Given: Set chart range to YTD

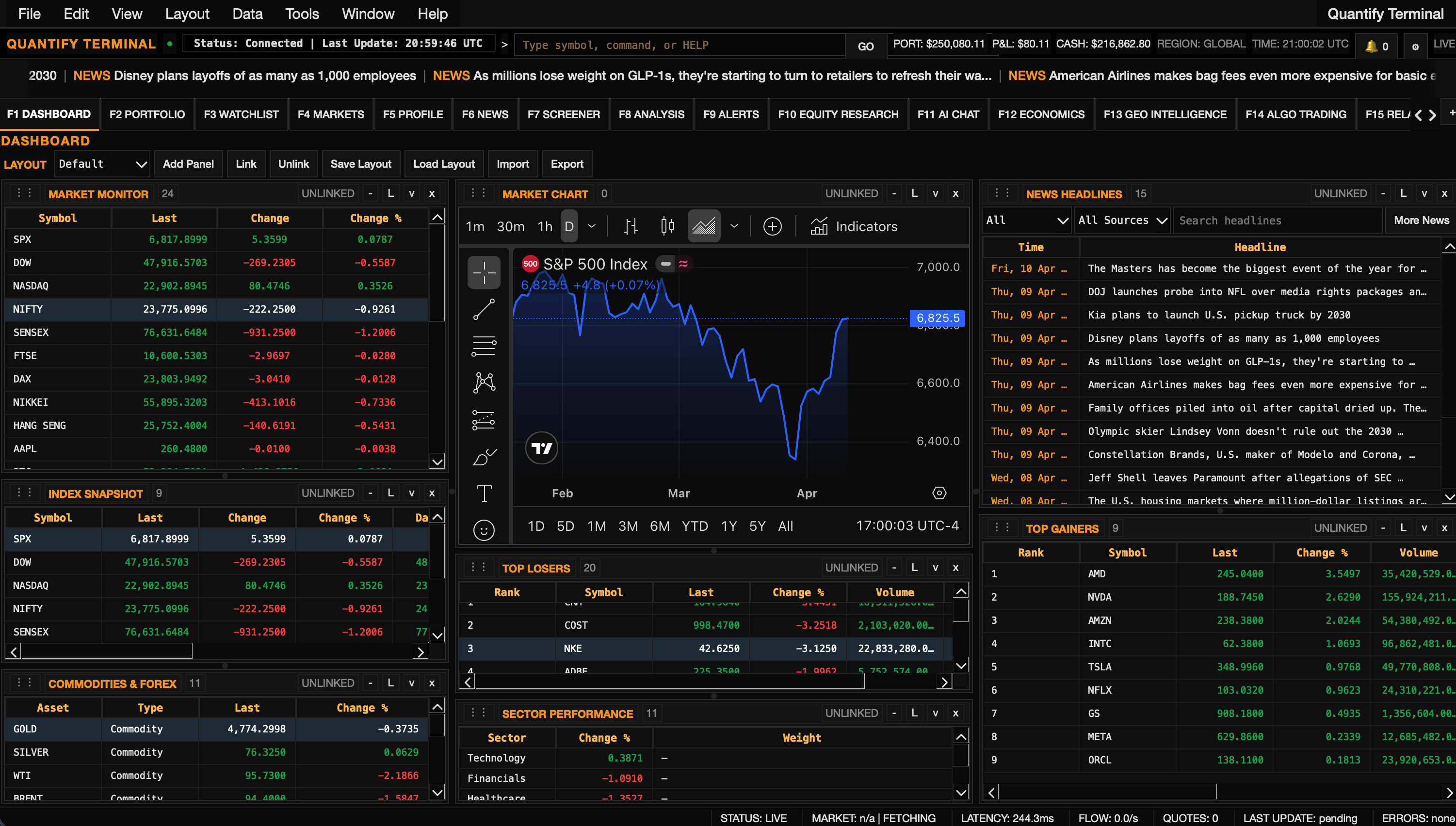Looking at the screenshot, I should click(694, 526).
